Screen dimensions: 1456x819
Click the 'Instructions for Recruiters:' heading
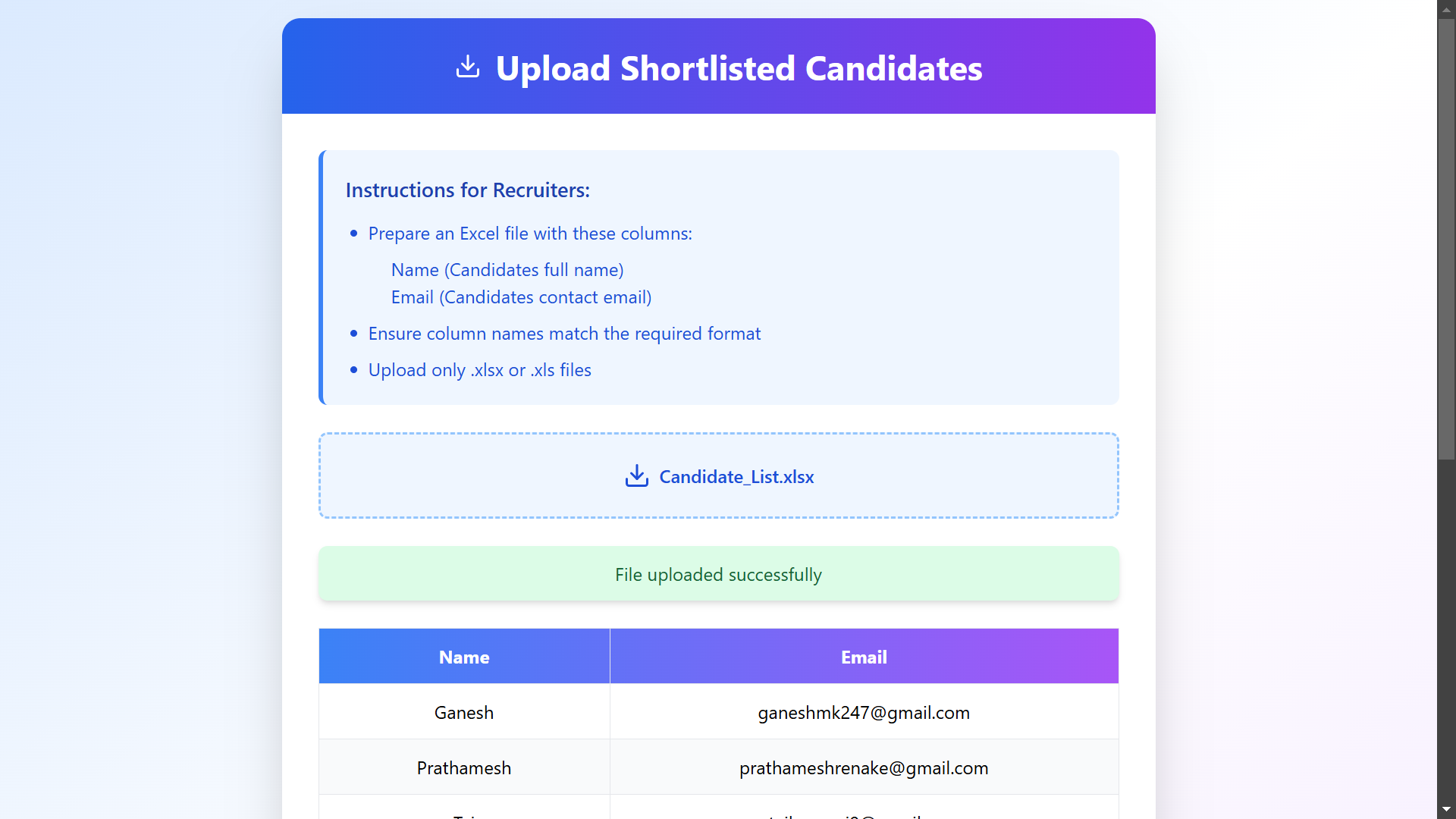(467, 190)
